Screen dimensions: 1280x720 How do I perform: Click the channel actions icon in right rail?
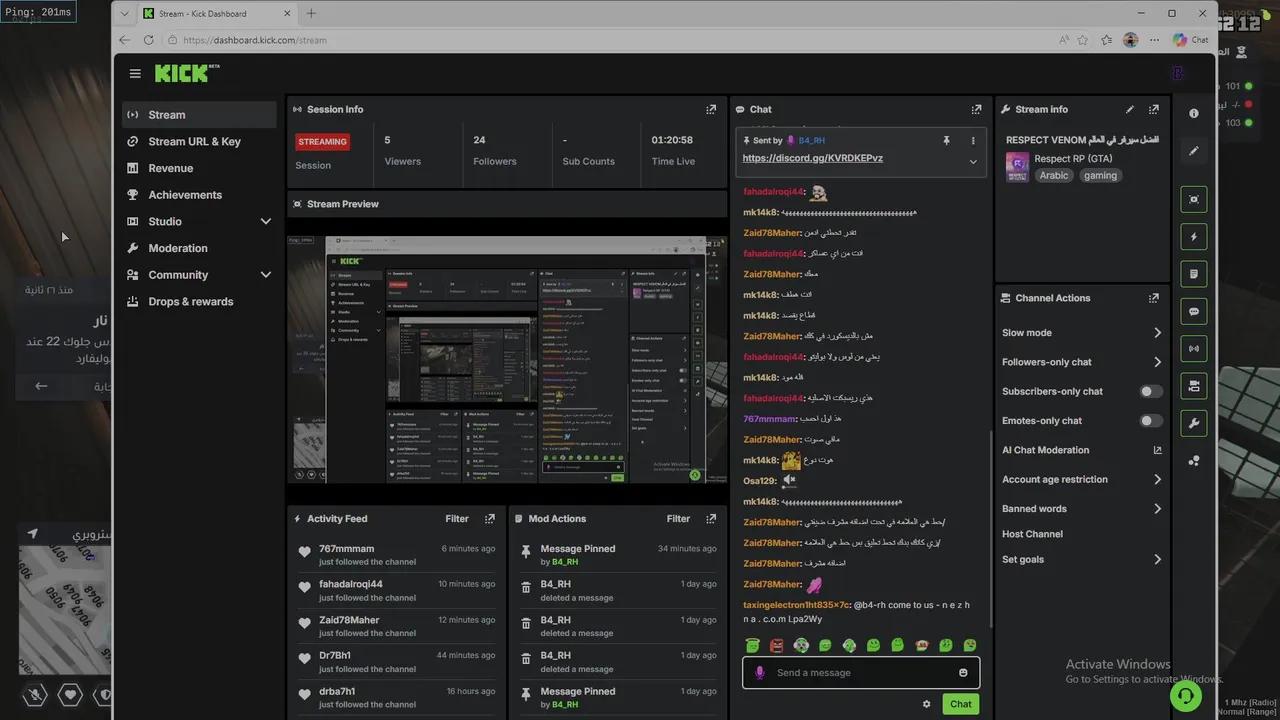coord(1194,386)
